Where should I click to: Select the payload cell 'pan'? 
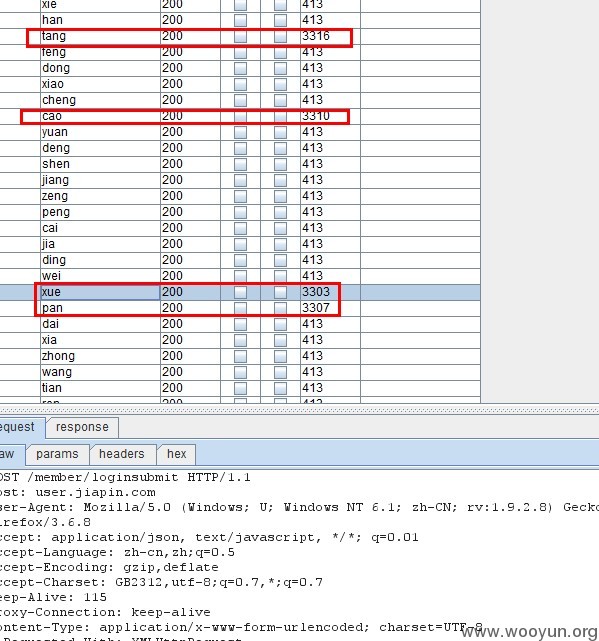click(100, 308)
